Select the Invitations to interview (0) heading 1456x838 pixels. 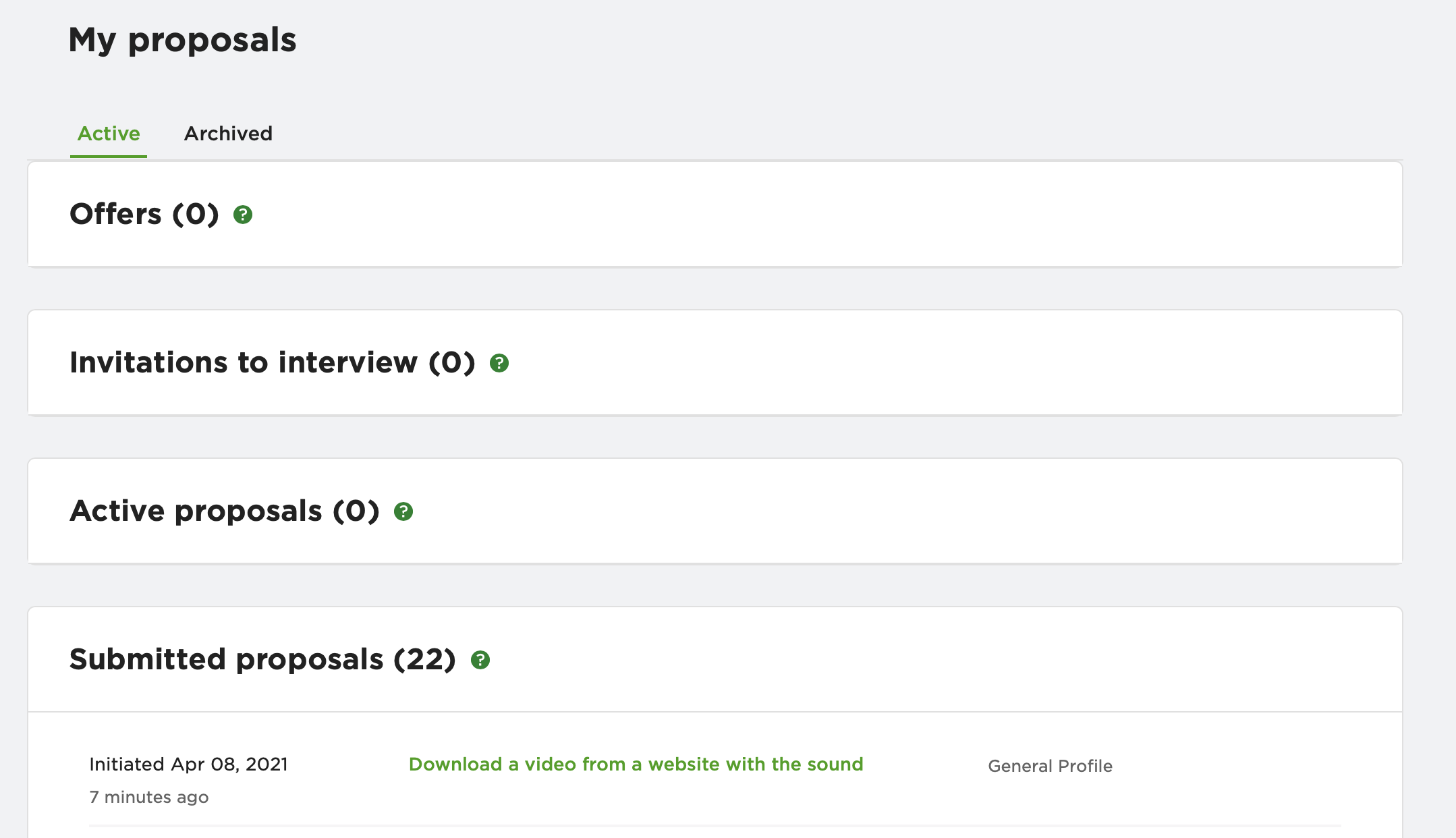(273, 362)
